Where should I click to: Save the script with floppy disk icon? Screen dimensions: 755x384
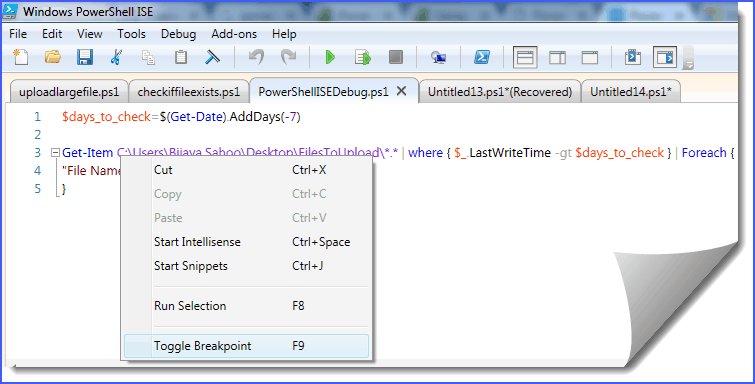(x=85, y=57)
